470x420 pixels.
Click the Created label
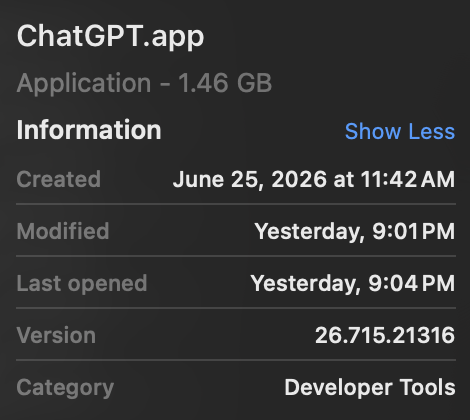pos(59,179)
